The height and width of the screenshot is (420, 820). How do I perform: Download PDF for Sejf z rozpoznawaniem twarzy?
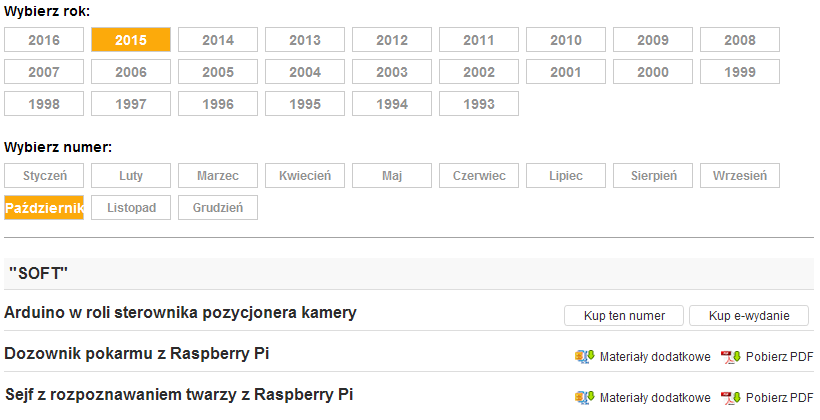point(779,397)
